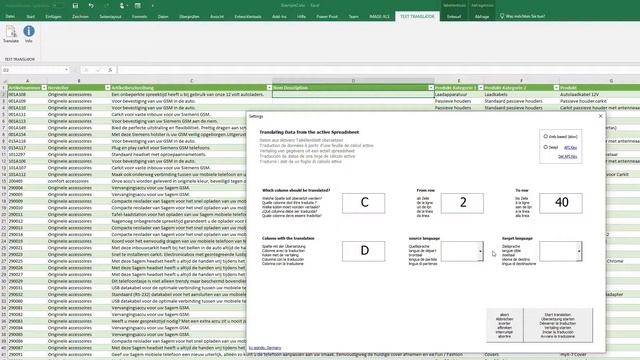Viewport: 640px width, 360px height.
Task: Switch to the Einfügen ribbon tab
Action: click(53, 16)
